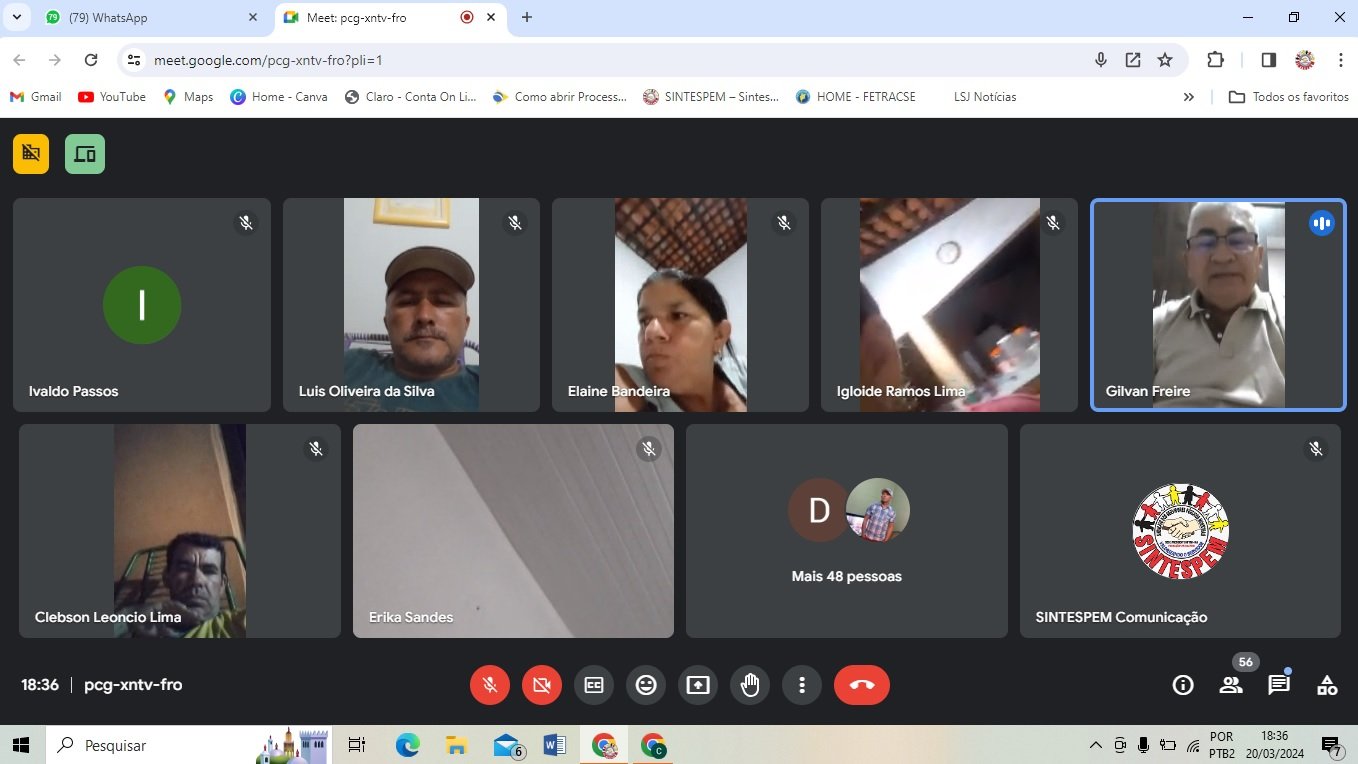Open the YouTube bookmark
Viewport: 1358px width, 764px height.
tap(112, 97)
